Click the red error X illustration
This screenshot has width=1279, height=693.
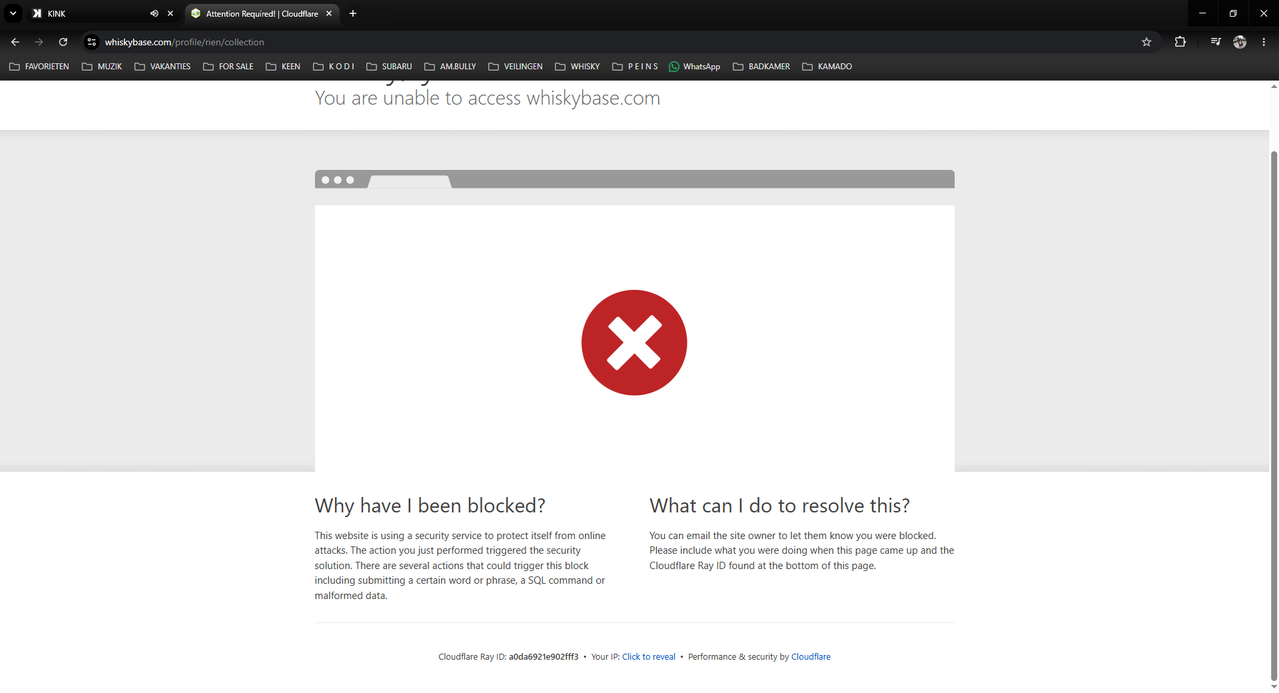634,342
